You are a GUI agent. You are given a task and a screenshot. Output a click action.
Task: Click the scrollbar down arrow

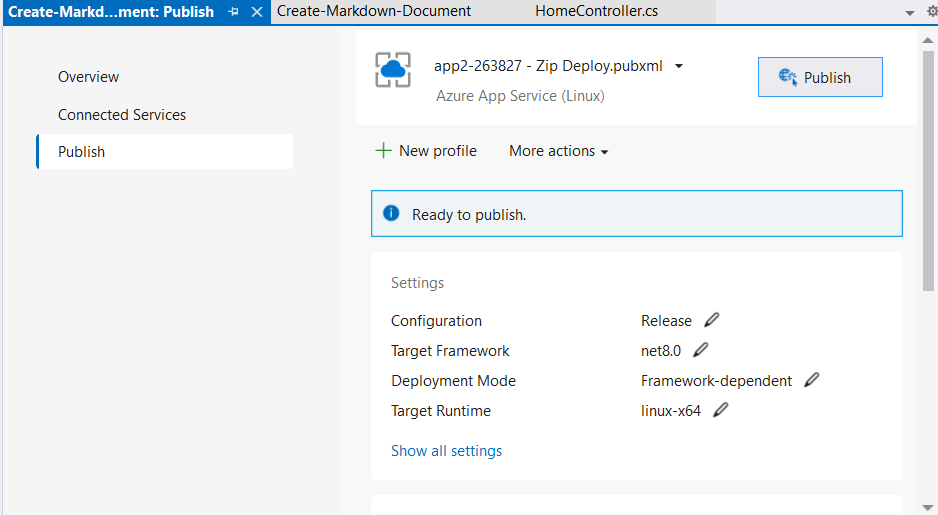coord(928,508)
